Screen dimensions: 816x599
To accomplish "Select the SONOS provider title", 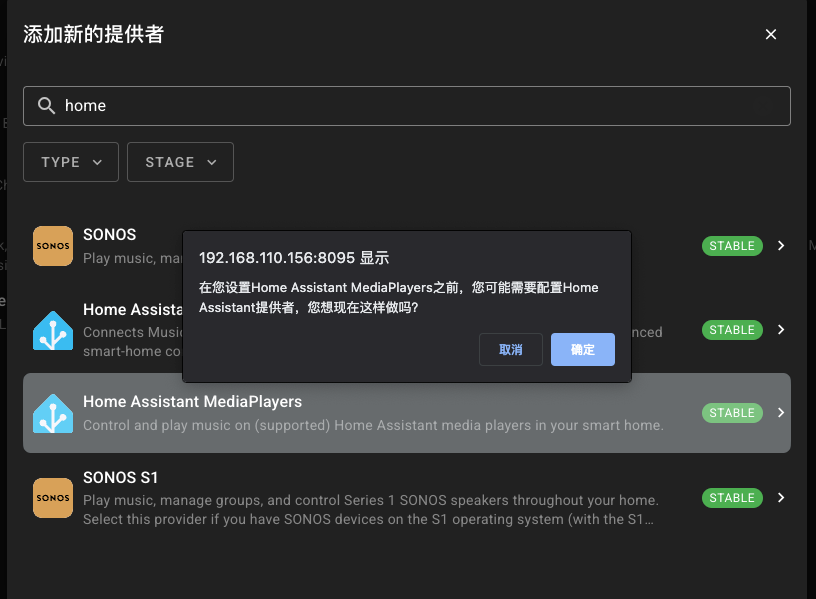I will (109, 235).
